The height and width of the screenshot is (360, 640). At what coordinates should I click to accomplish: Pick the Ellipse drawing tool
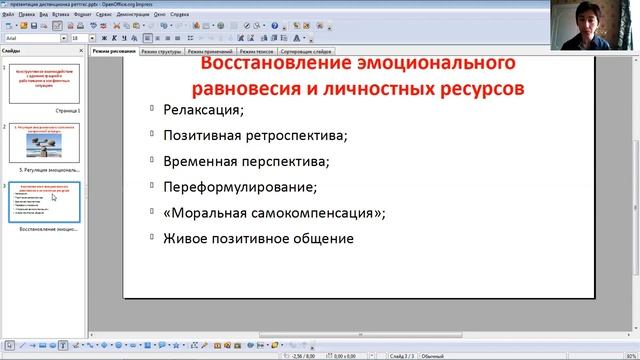pyautogui.click(x=53, y=345)
